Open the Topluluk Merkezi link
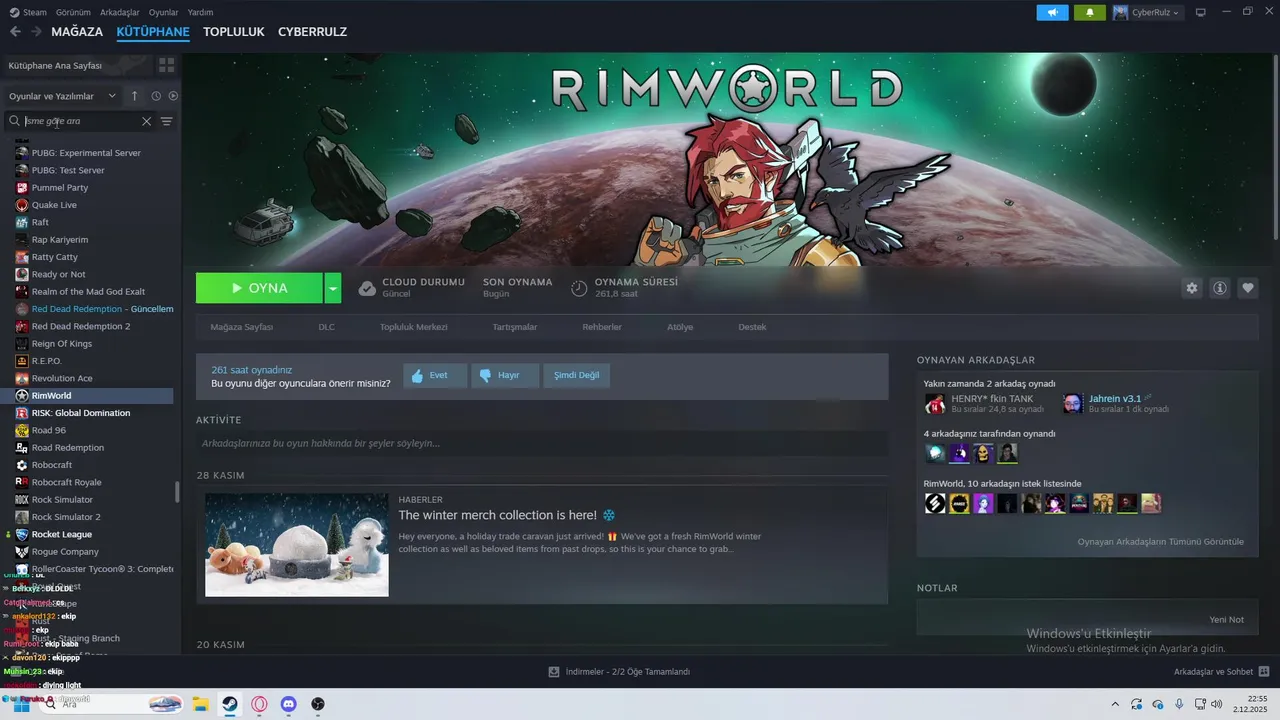 tap(414, 327)
